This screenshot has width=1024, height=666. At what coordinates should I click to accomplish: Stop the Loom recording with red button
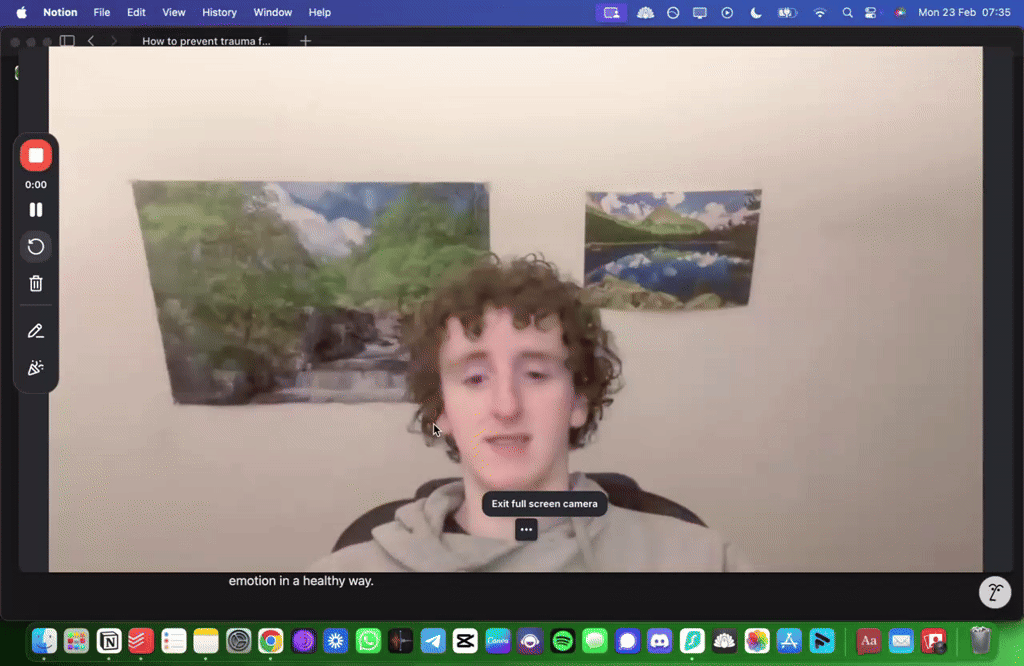click(x=36, y=155)
